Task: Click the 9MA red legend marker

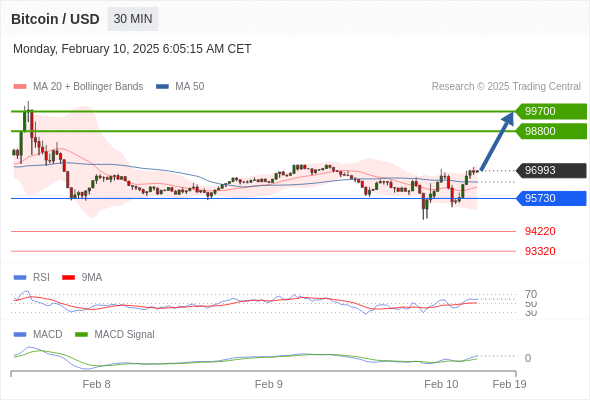Action: tap(68, 277)
